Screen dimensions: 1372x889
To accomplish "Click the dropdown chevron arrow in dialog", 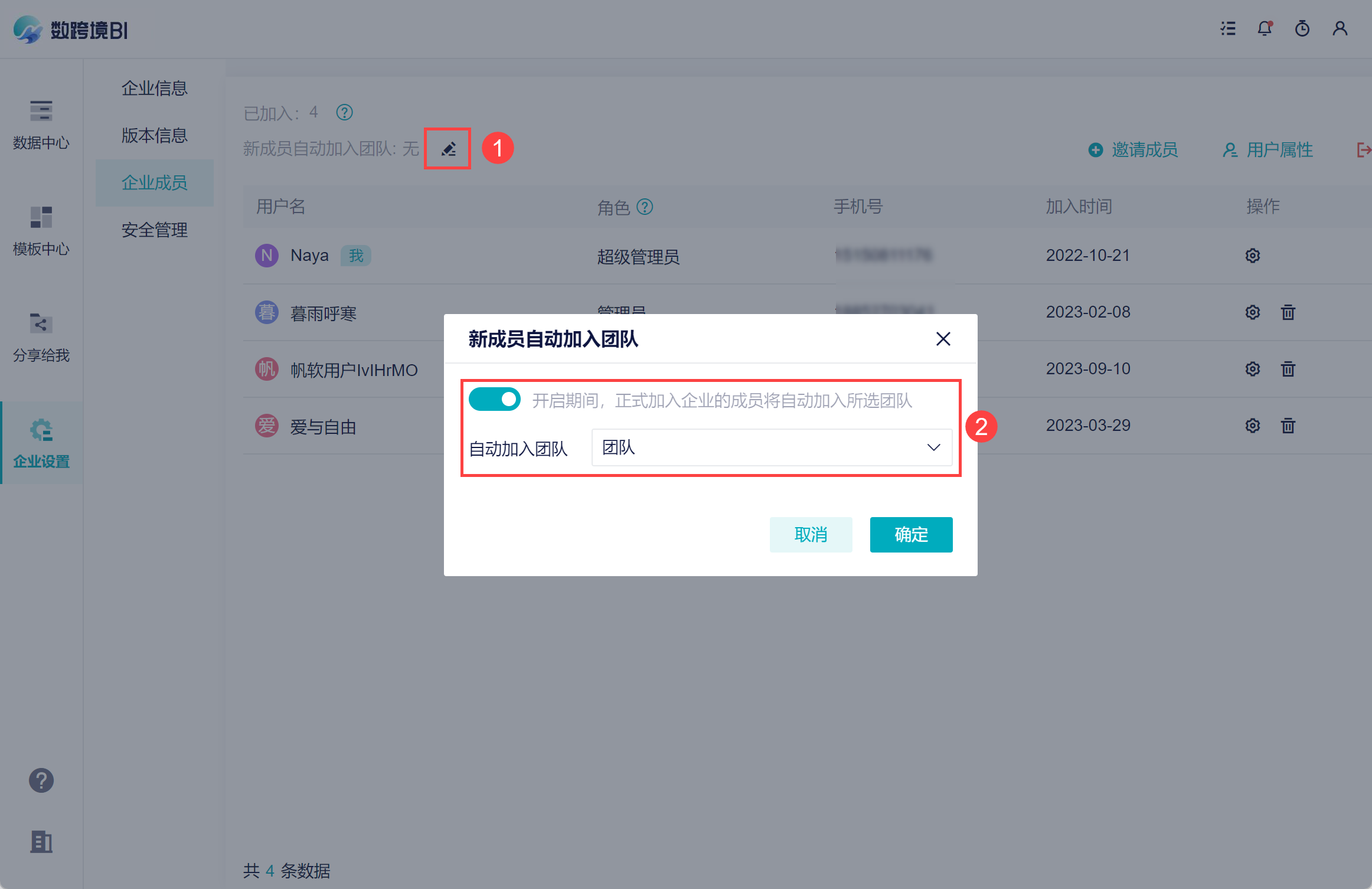I will (933, 448).
